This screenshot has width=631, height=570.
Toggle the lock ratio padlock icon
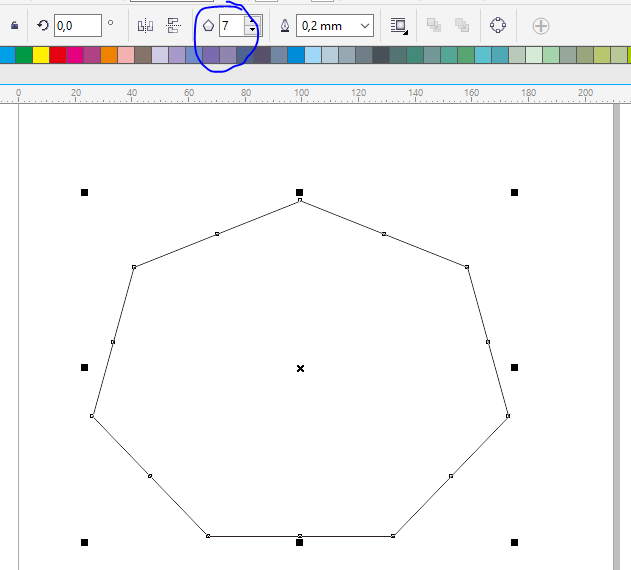(14, 25)
